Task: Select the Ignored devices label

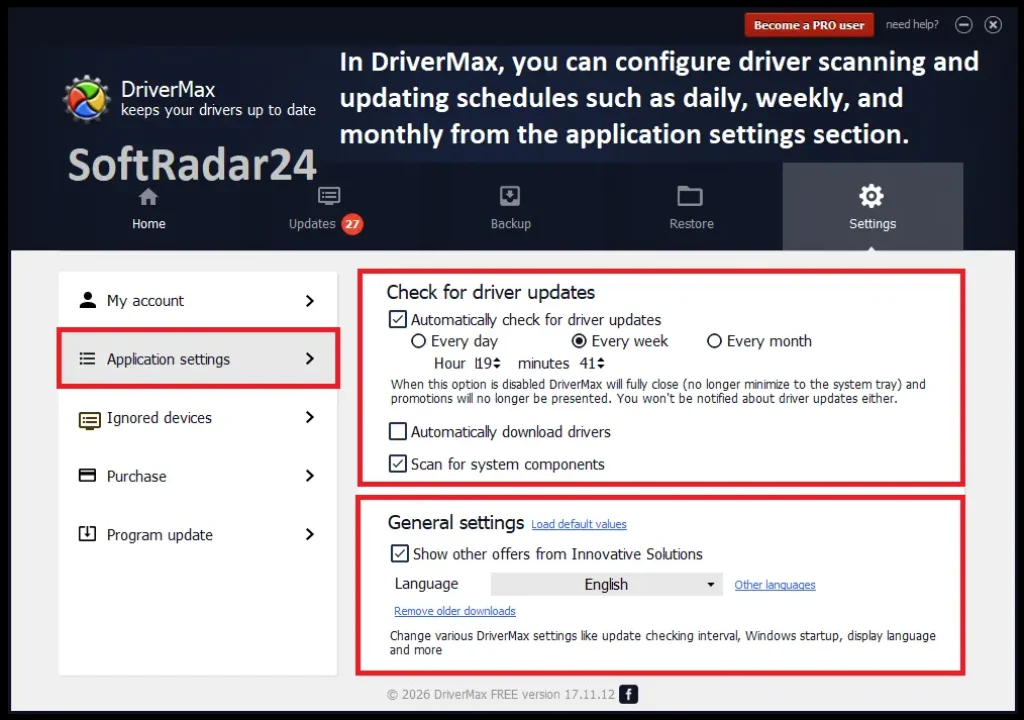Action: pos(159,417)
